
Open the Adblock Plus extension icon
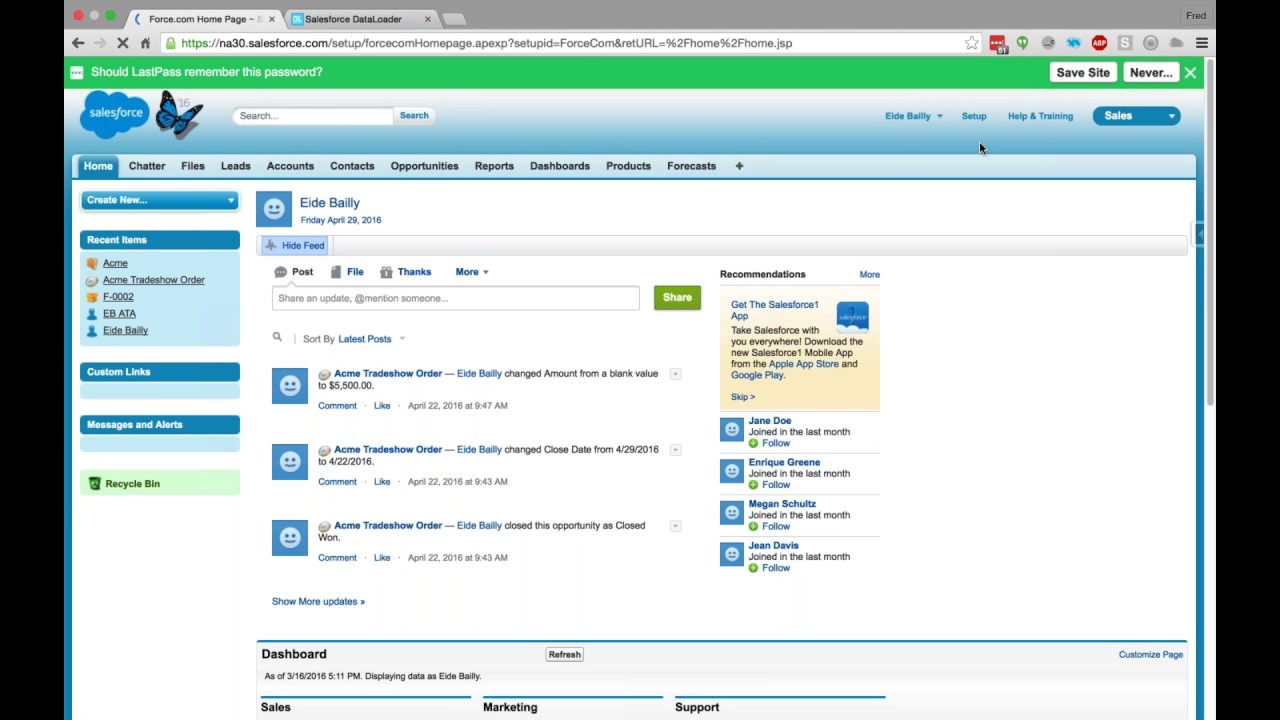[1099, 43]
